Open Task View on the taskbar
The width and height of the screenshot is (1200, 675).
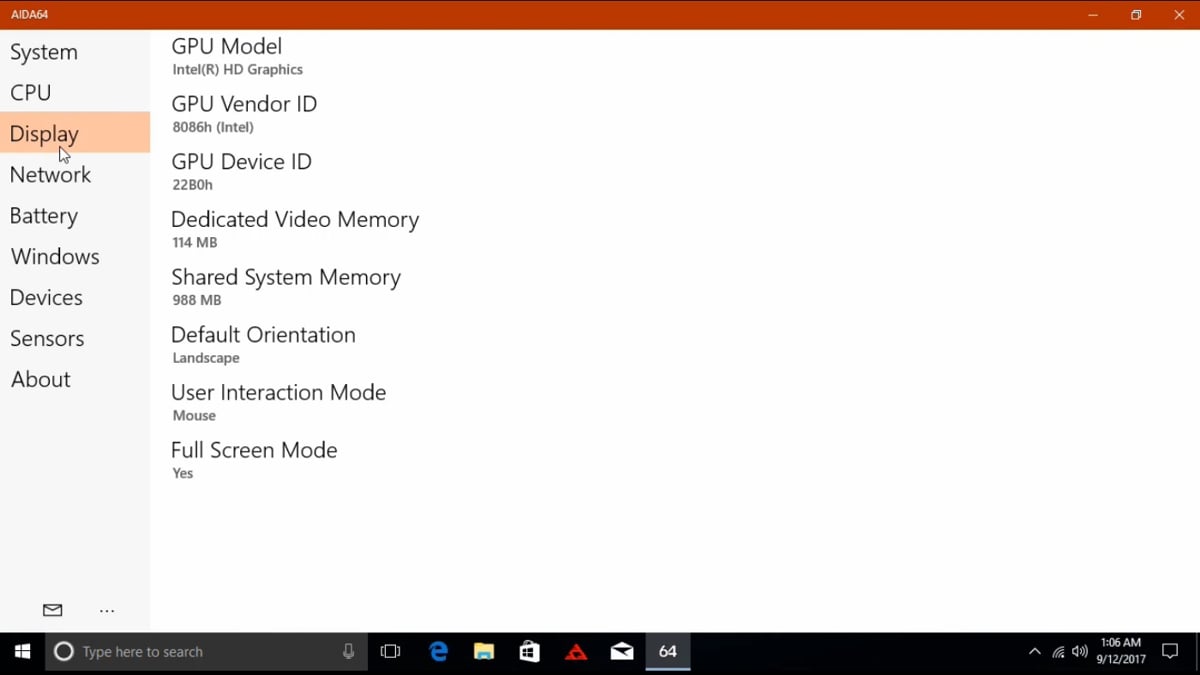(390, 652)
